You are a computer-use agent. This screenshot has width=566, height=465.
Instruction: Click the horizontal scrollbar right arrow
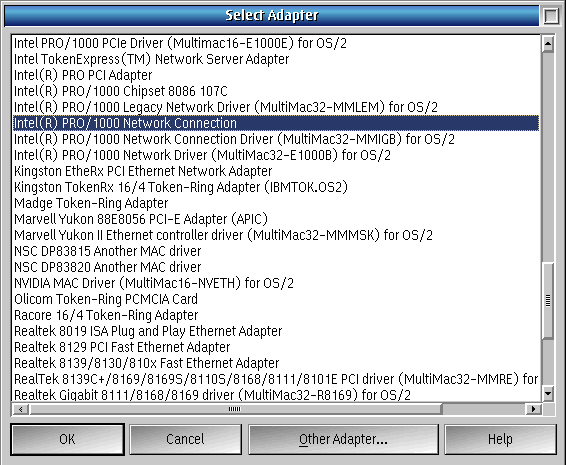pyautogui.click(x=533, y=409)
